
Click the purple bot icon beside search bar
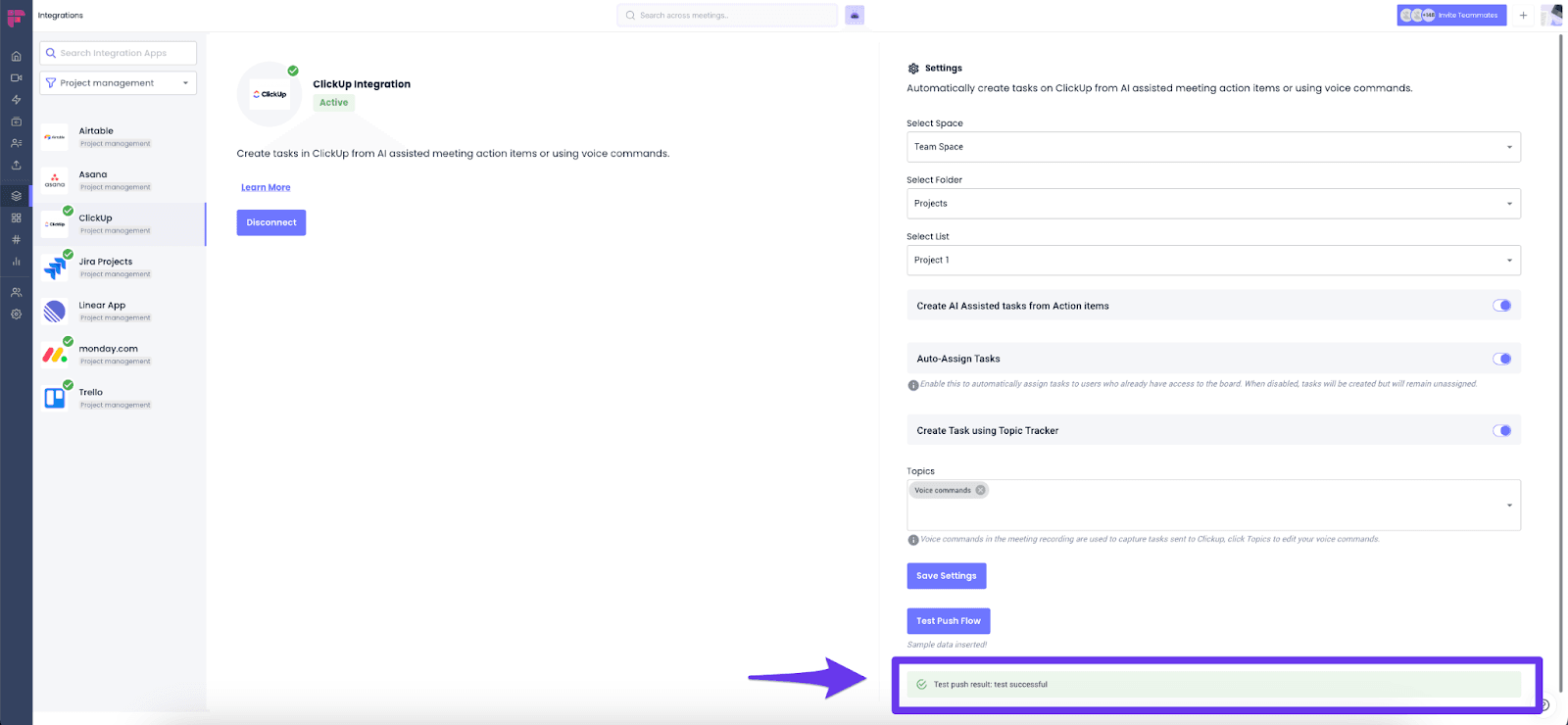click(855, 15)
